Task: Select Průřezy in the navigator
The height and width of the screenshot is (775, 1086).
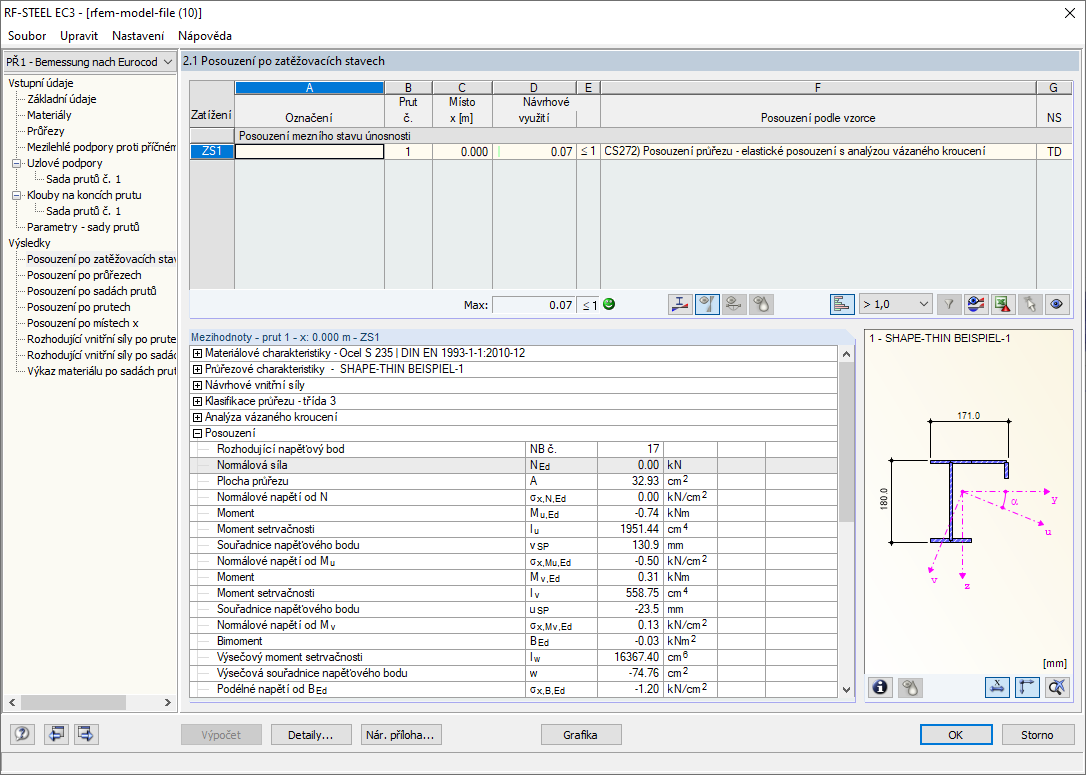Action: (x=46, y=131)
